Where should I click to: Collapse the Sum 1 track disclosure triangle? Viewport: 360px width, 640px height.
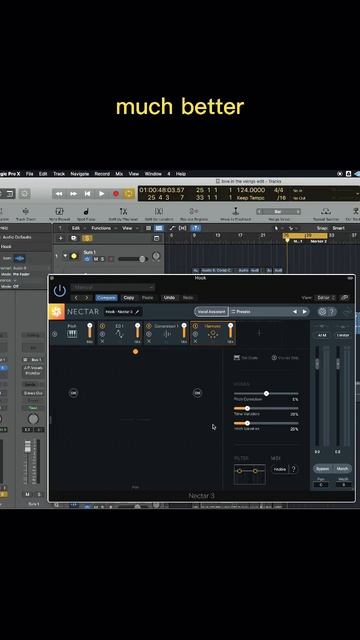[65, 256]
